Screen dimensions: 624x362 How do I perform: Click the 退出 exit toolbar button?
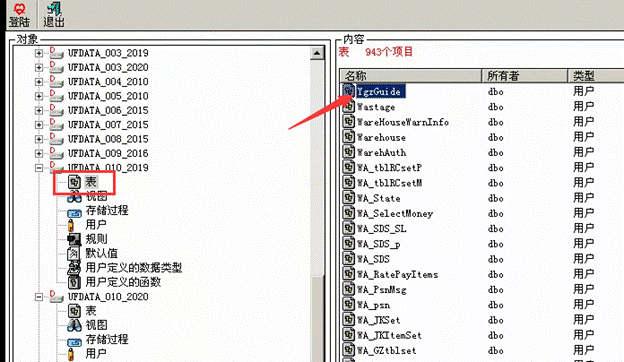point(54,15)
